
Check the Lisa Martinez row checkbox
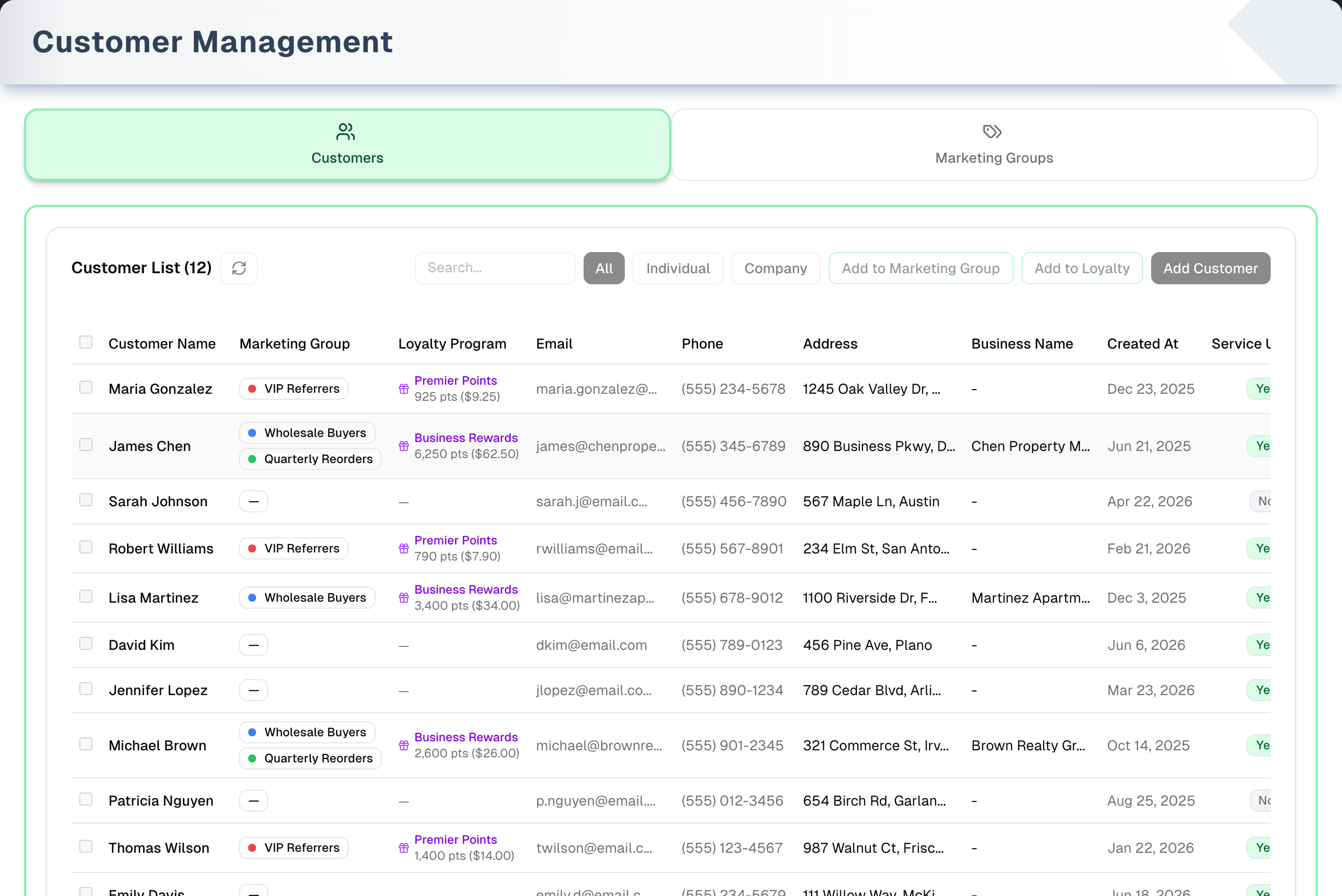coord(86,597)
